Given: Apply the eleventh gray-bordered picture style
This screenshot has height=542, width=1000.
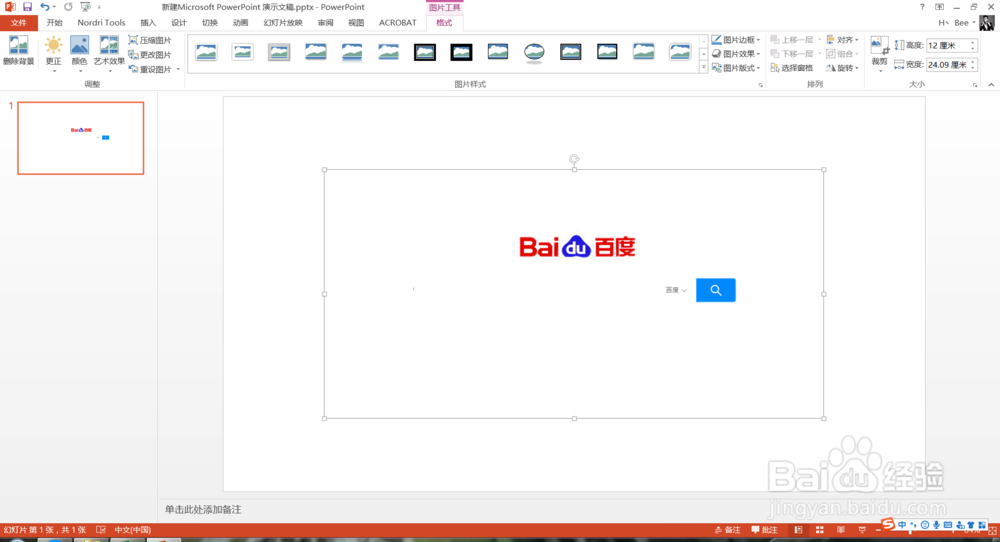Looking at the screenshot, I should point(571,52).
